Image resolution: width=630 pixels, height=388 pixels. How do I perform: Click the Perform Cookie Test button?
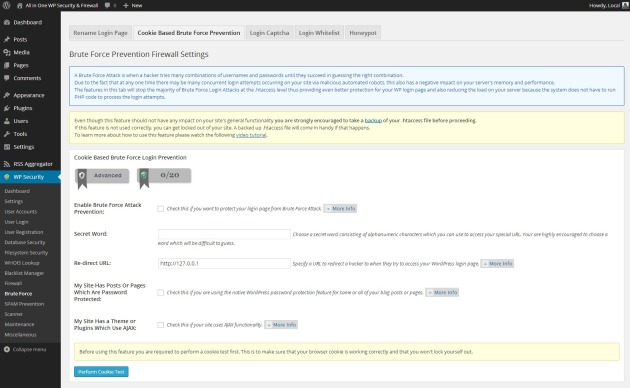101,372
